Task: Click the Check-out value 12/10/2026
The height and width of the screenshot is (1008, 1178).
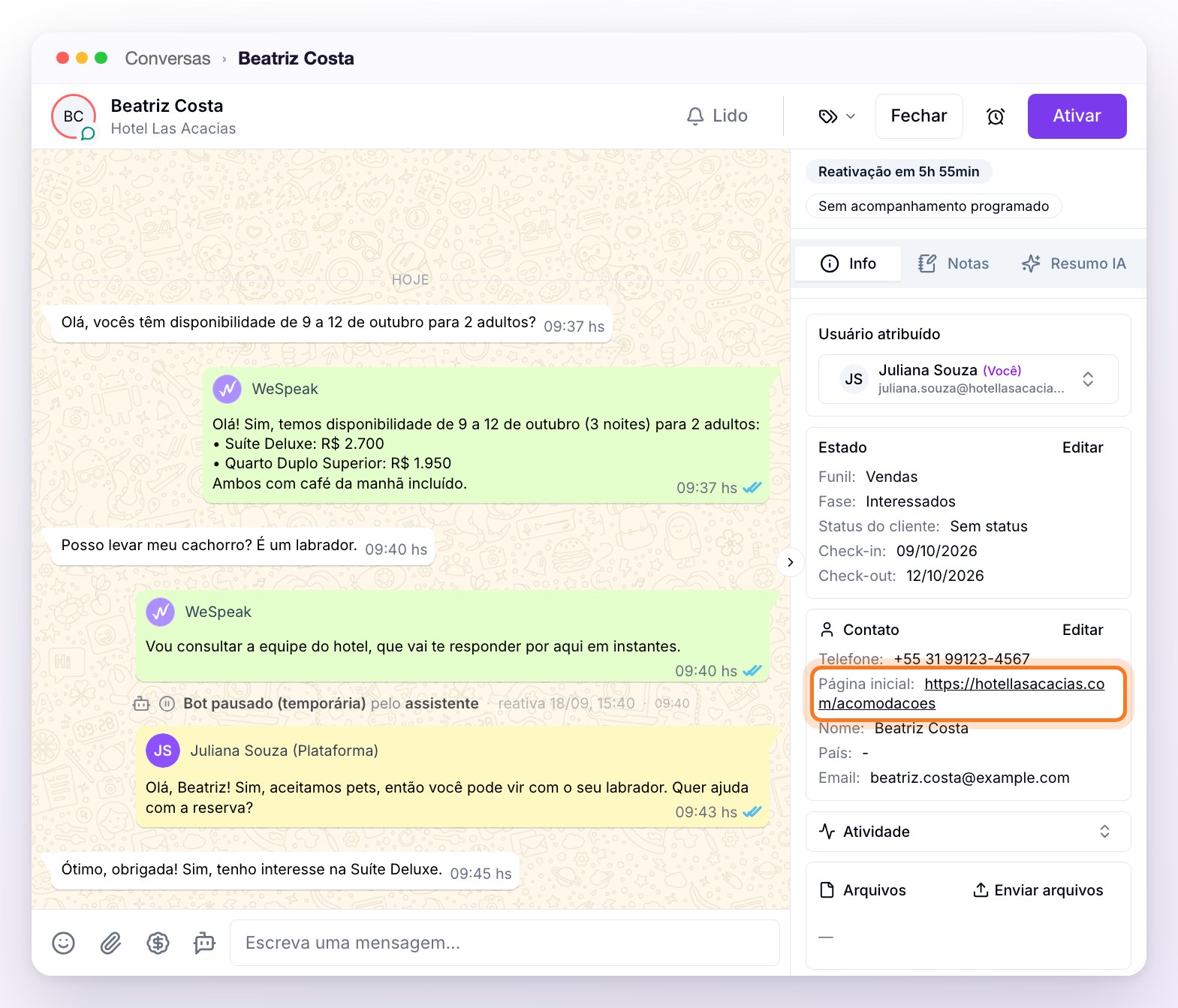Action: point(945,576)
